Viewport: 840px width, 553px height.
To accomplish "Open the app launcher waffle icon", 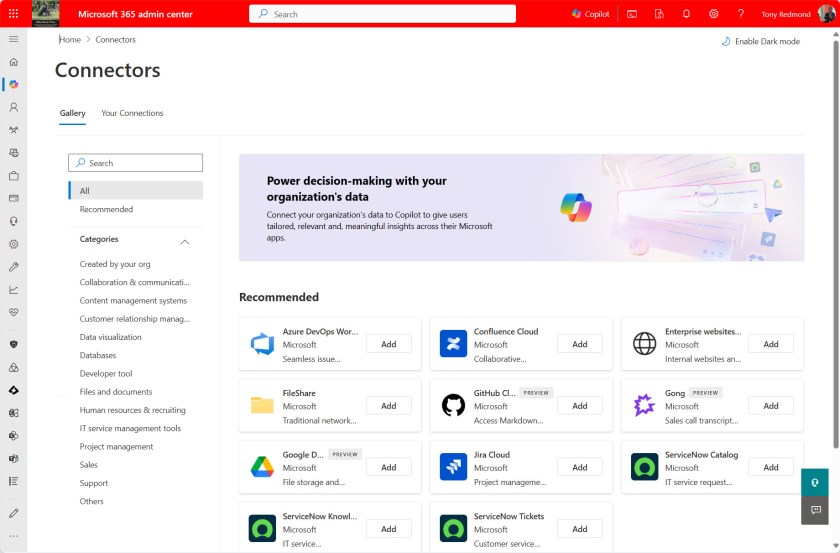I will tap(13, 14).
